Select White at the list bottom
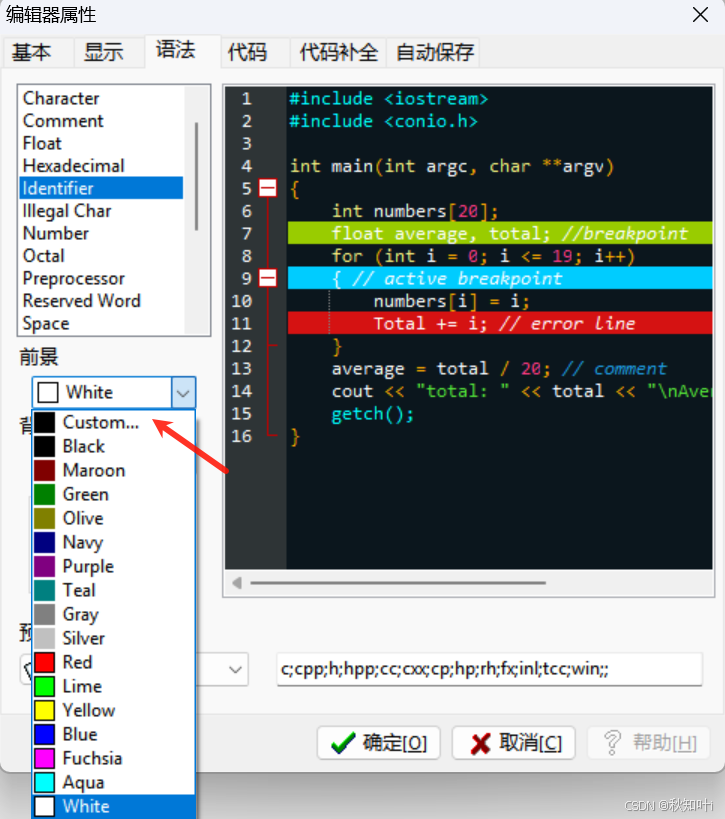 pos(114,806)
